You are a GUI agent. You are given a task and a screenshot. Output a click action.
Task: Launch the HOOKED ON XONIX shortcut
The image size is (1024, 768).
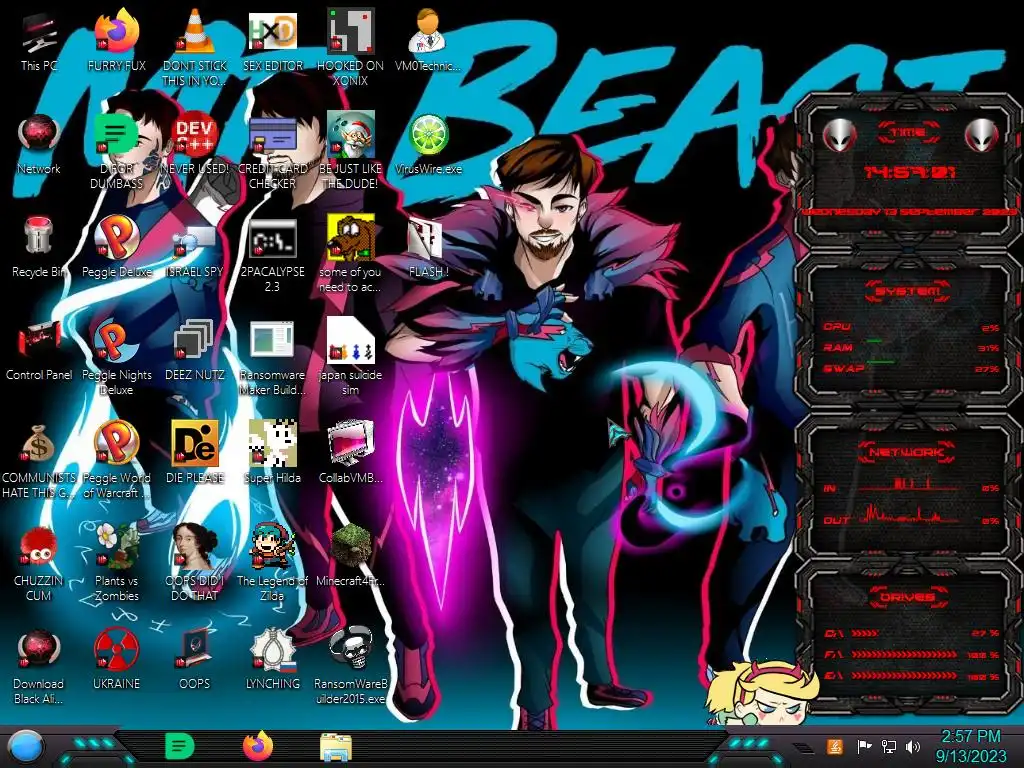(350, 49)
